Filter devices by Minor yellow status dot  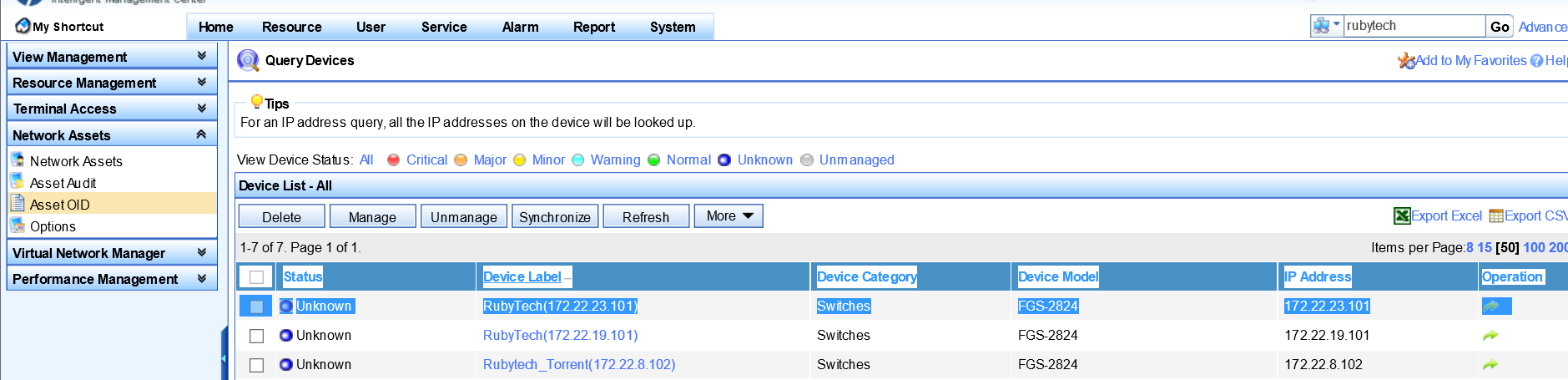click(519, 160)
